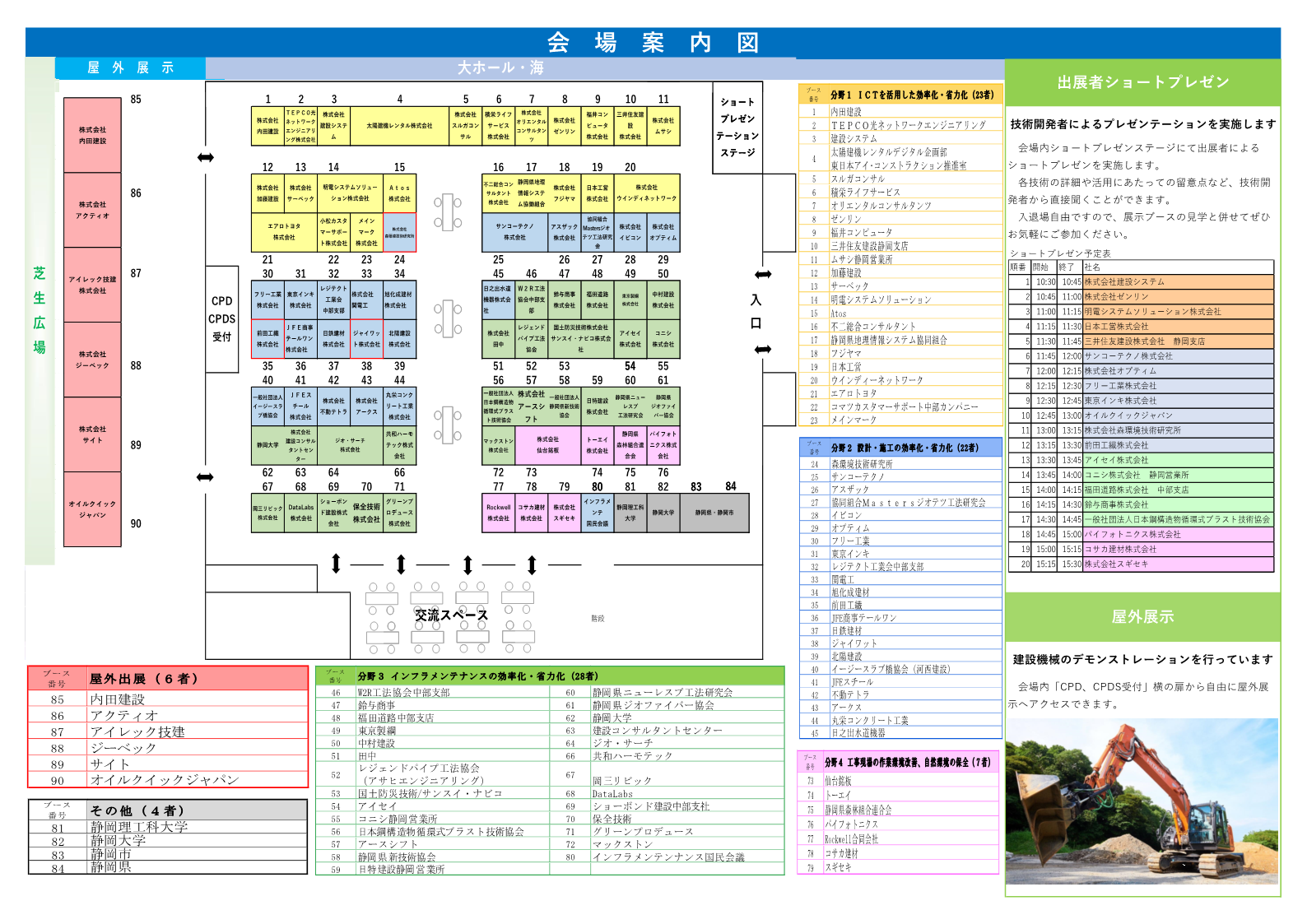Screen dimensions: 1307x924
Task: Click the 出展者ショートプレゼン green header
Action: click(x=1142, y=82)
